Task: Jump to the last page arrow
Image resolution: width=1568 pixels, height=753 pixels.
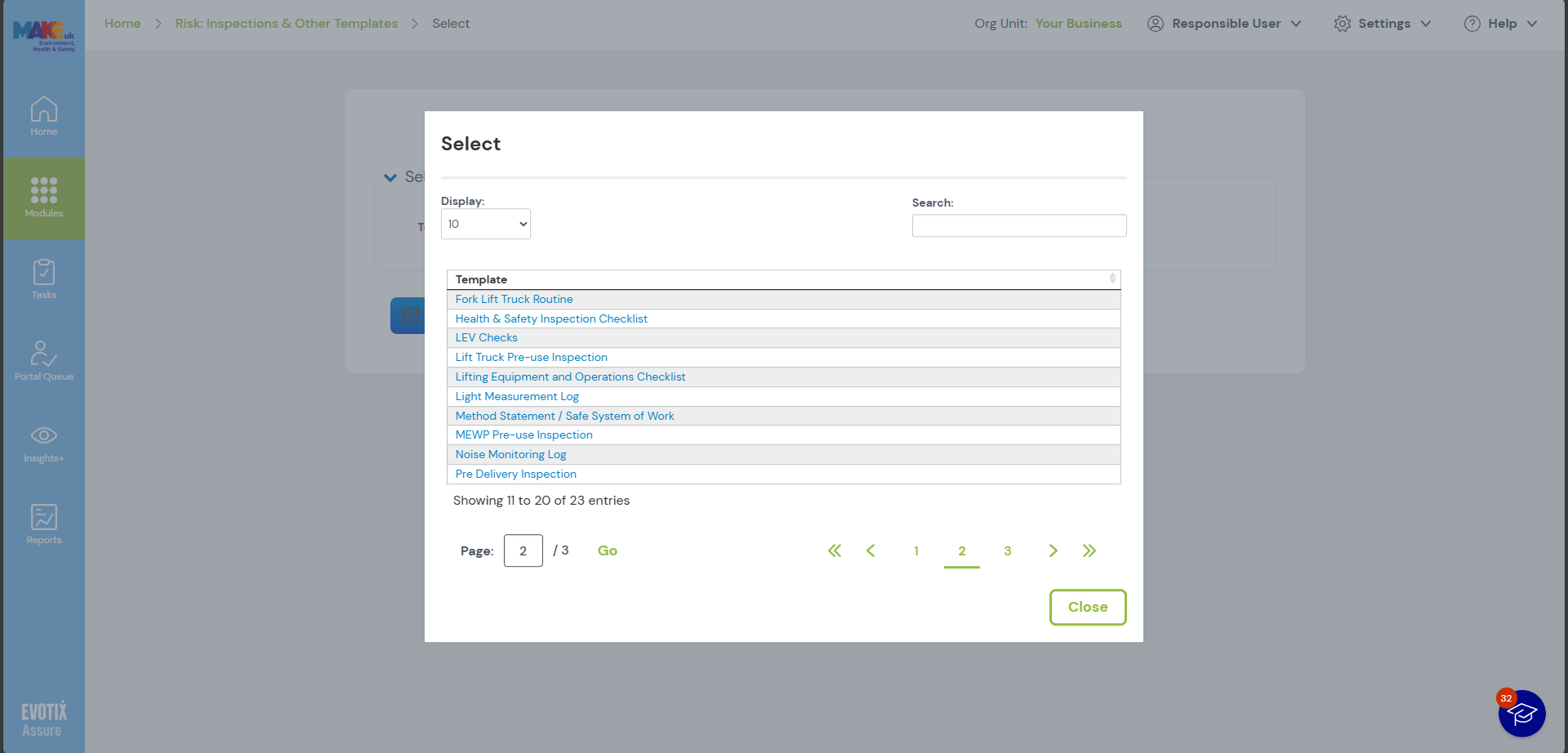Action: [1089, 550]
